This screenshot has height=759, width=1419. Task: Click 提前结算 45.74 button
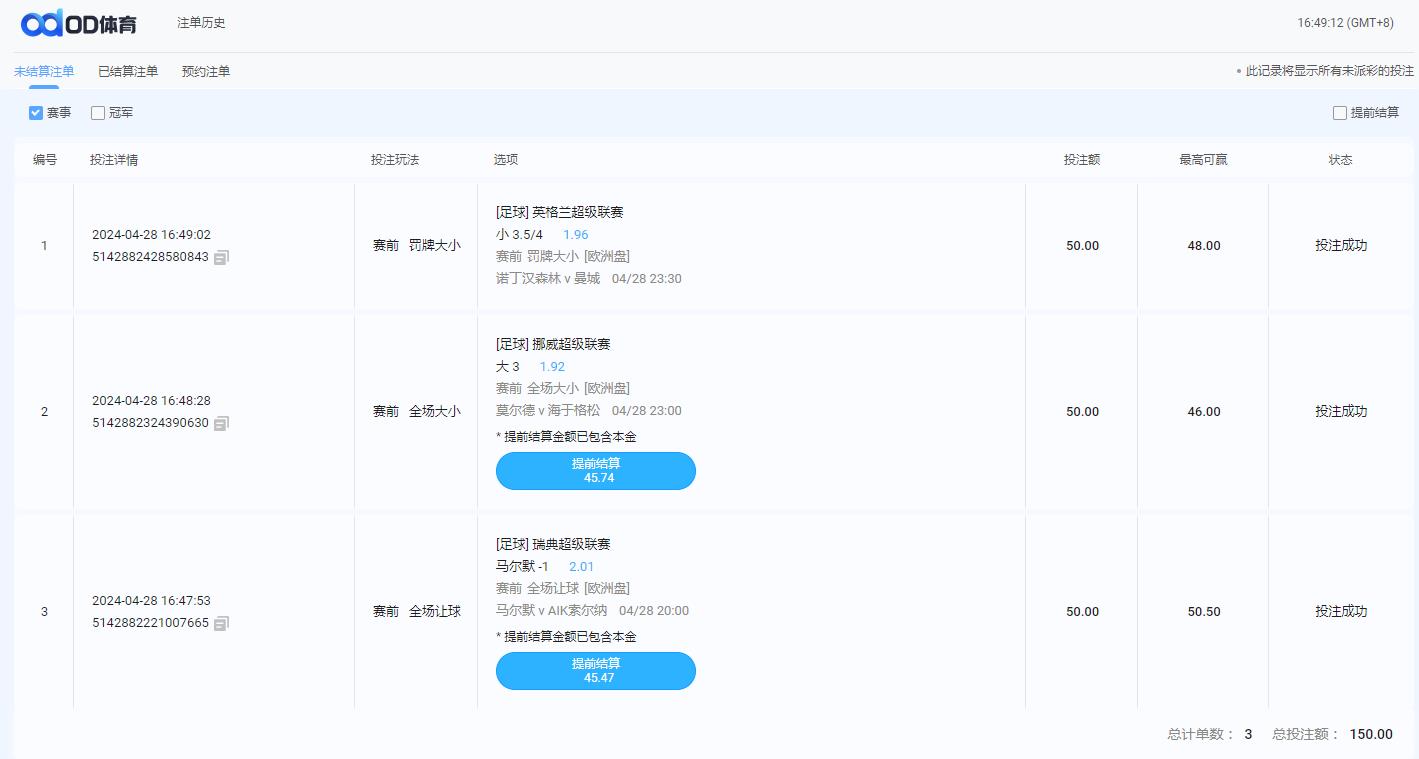coord(596,471)
